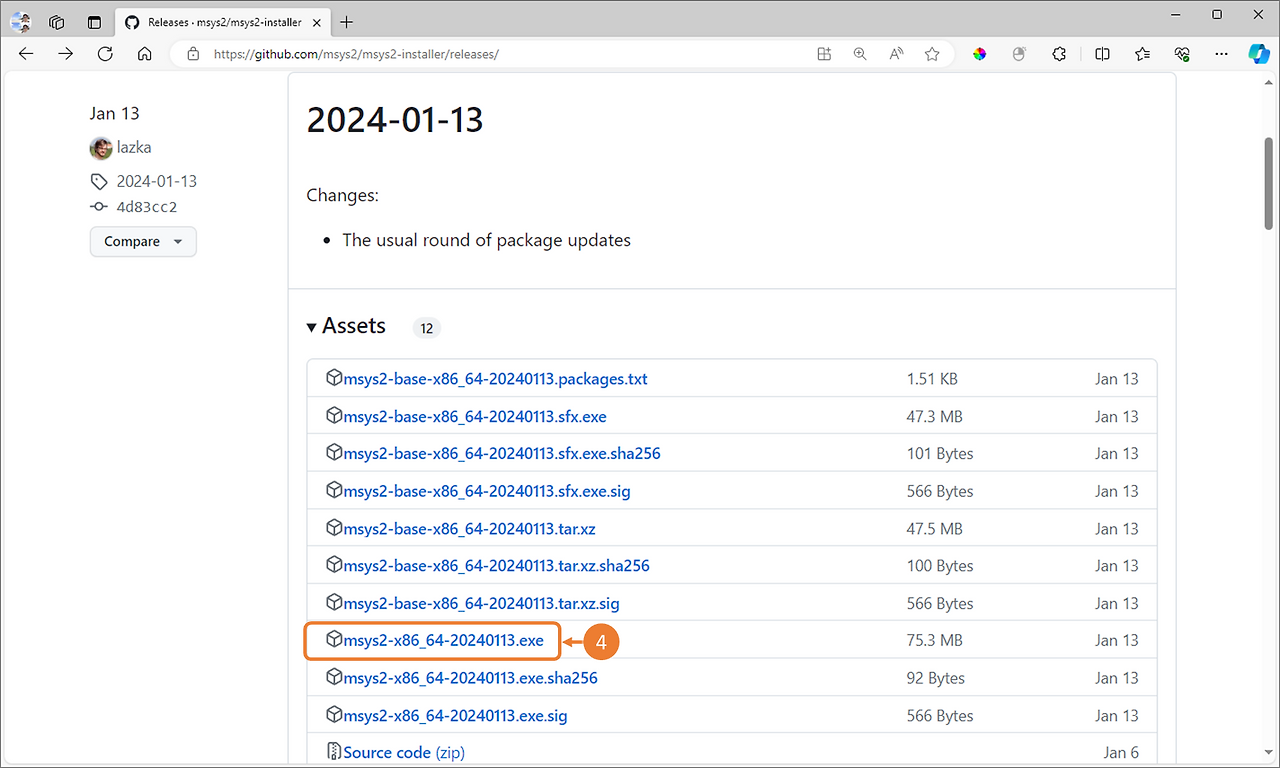Viewport: 1280px width, 768px height.
Task: View site information lock icon
Action: pos(194,54)
